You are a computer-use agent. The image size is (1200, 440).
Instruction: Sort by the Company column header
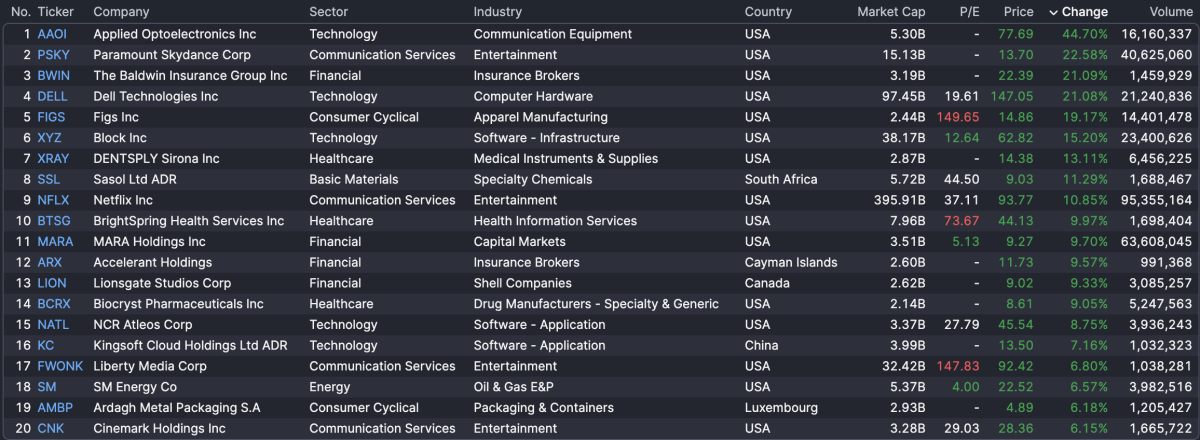[121, 12]
